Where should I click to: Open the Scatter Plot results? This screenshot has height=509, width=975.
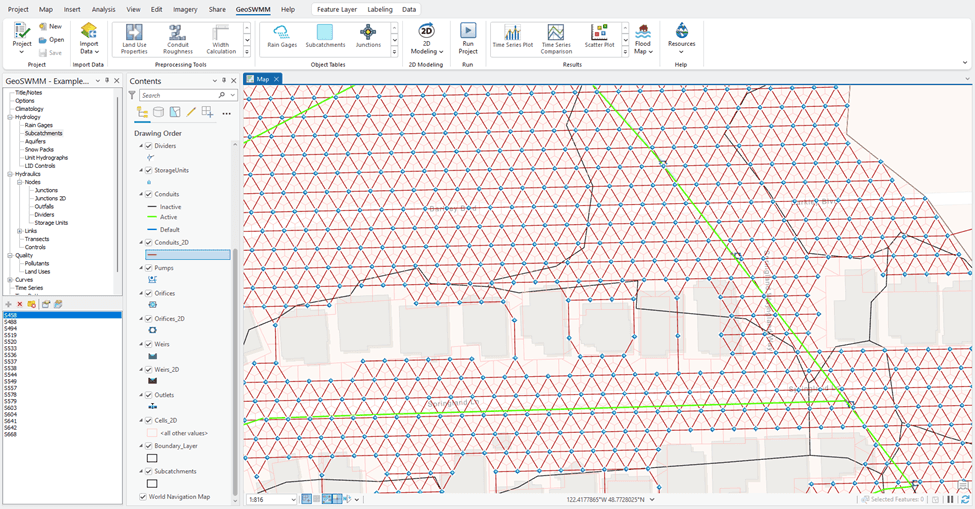tap(599, 38)
